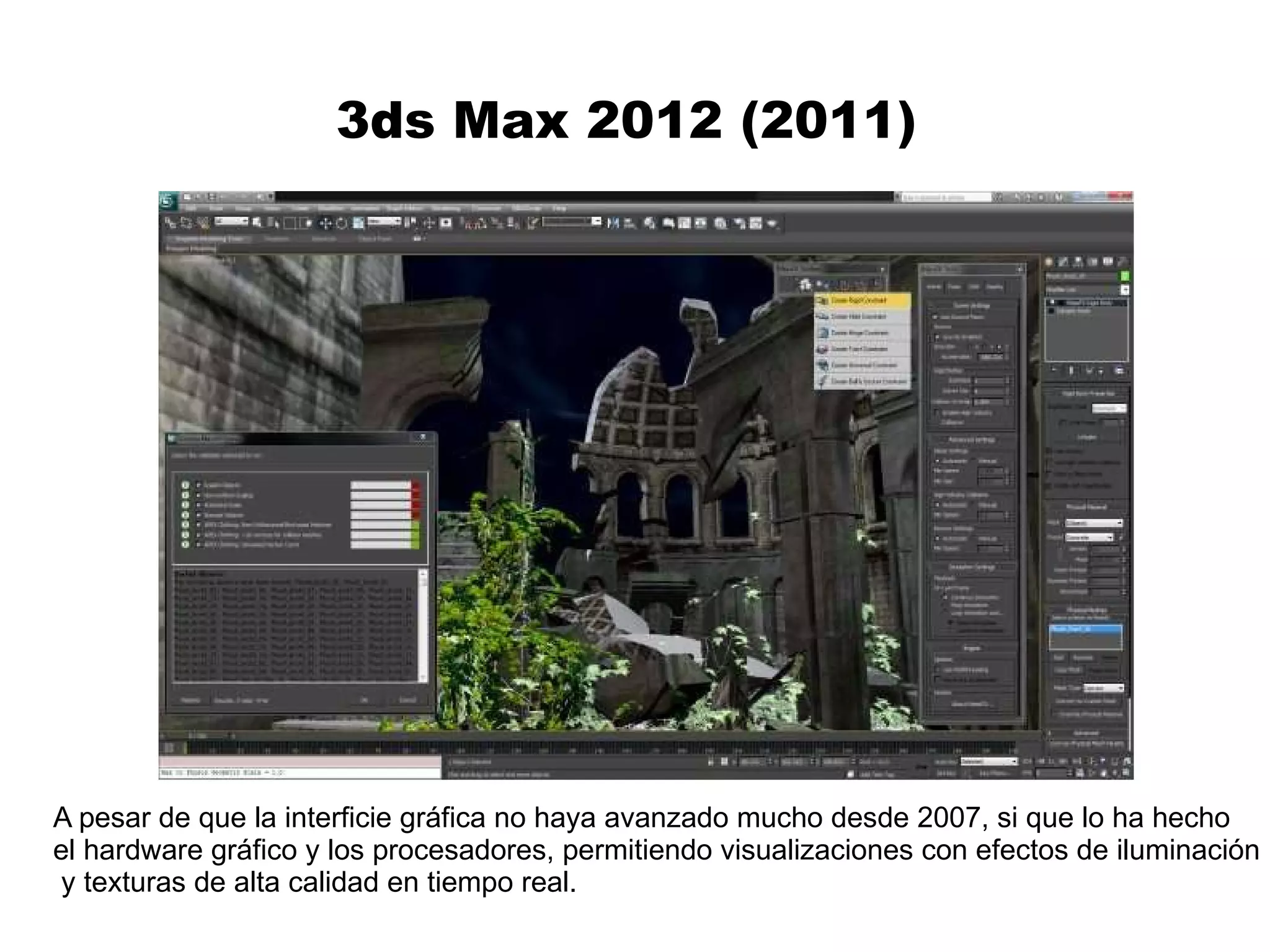This screenshot has height=952, width=1270.
Task: Click the white house-shaped MassFX toolbar icon
Action: pos(805,285)
